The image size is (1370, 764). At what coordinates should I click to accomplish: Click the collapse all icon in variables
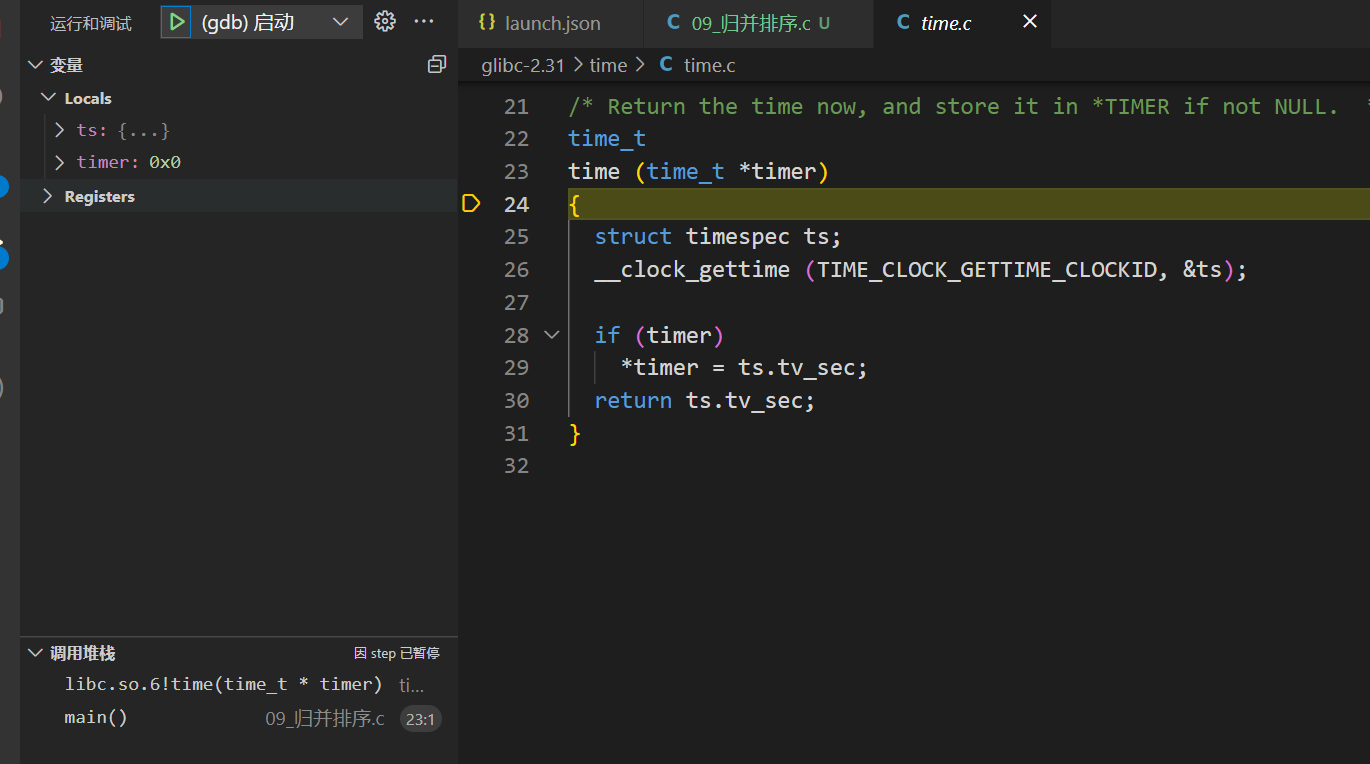[436, 65]
